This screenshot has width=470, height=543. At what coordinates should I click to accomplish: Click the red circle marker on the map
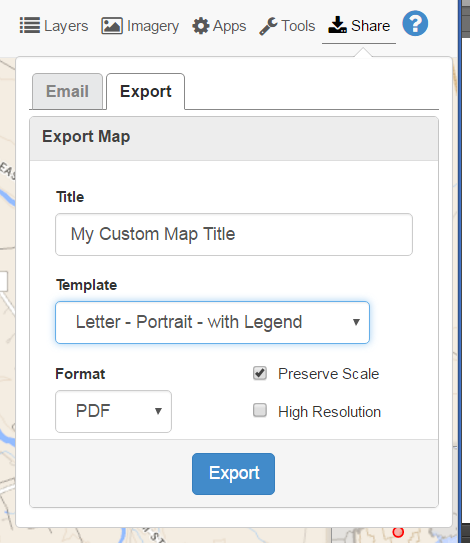pyautogui.click(x=398, y=532)
